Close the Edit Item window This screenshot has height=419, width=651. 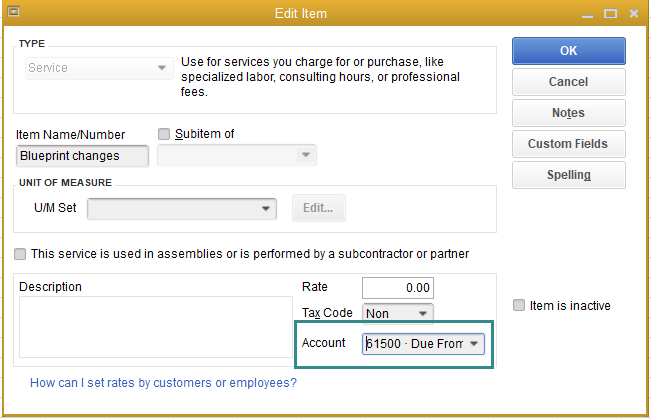pyautogui.click(x=633, y=15)
